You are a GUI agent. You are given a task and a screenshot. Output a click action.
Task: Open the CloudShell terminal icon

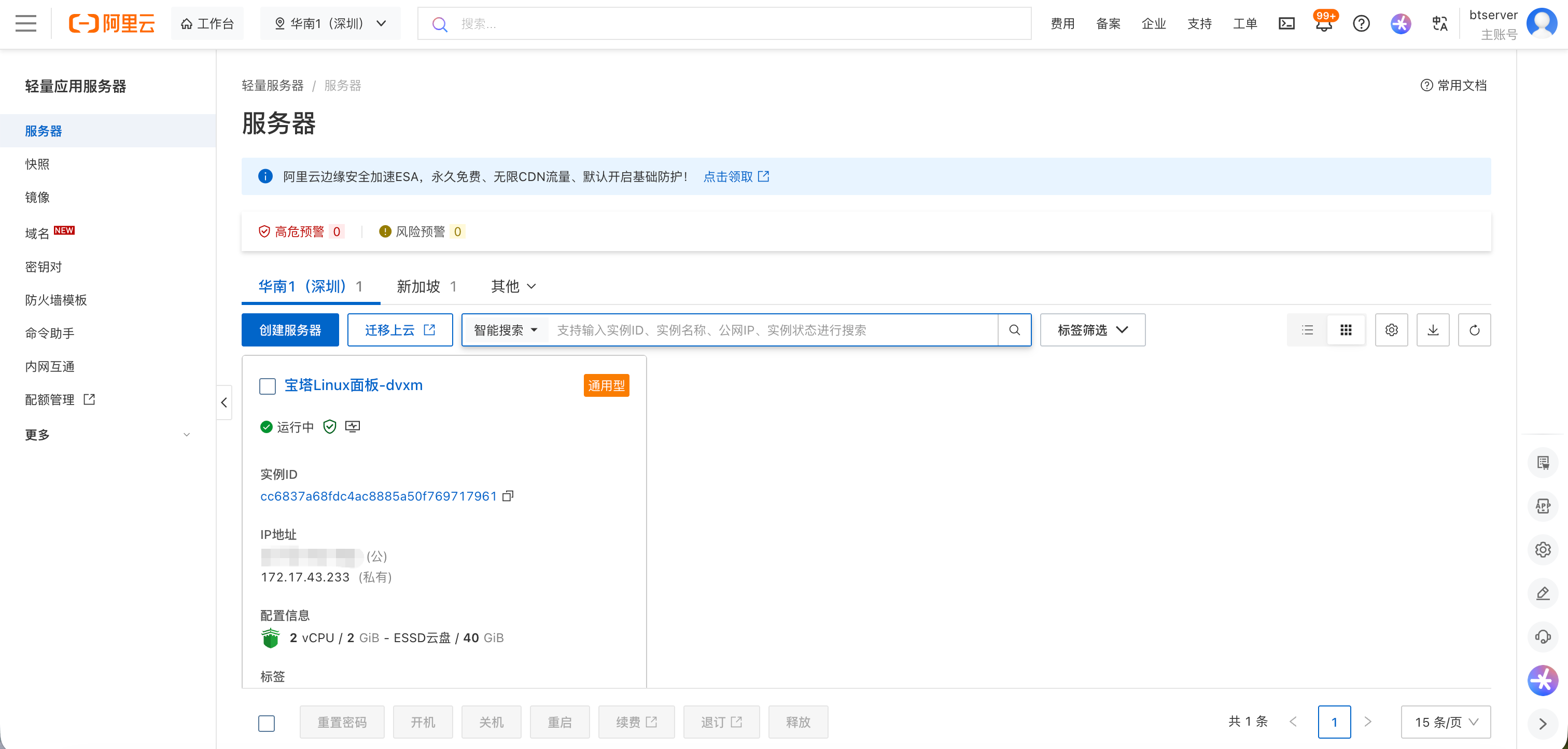point(1286,23)
